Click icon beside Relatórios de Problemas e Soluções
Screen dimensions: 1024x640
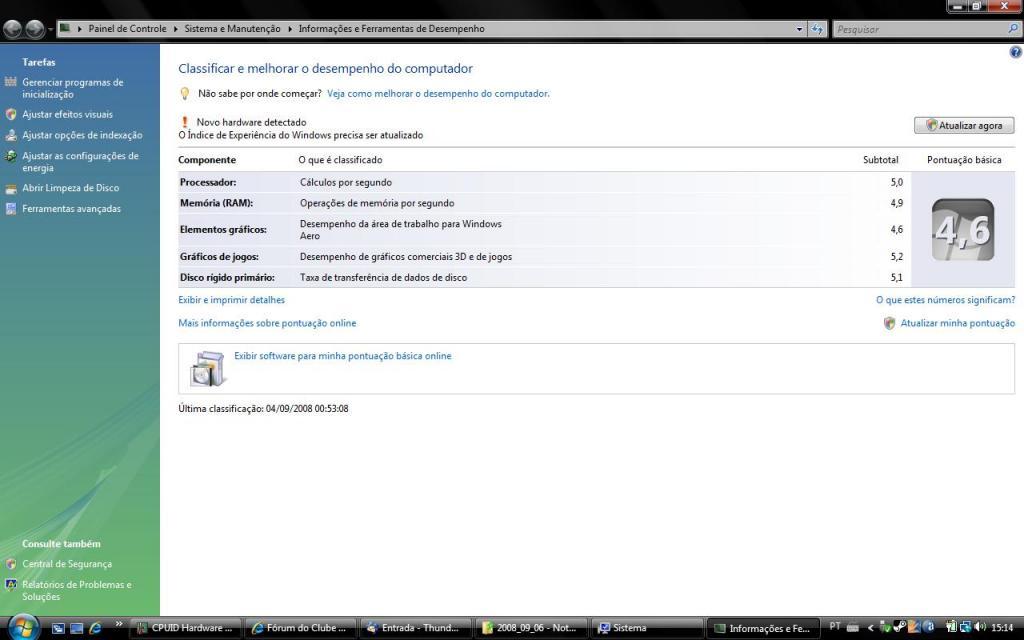point(10,584)
